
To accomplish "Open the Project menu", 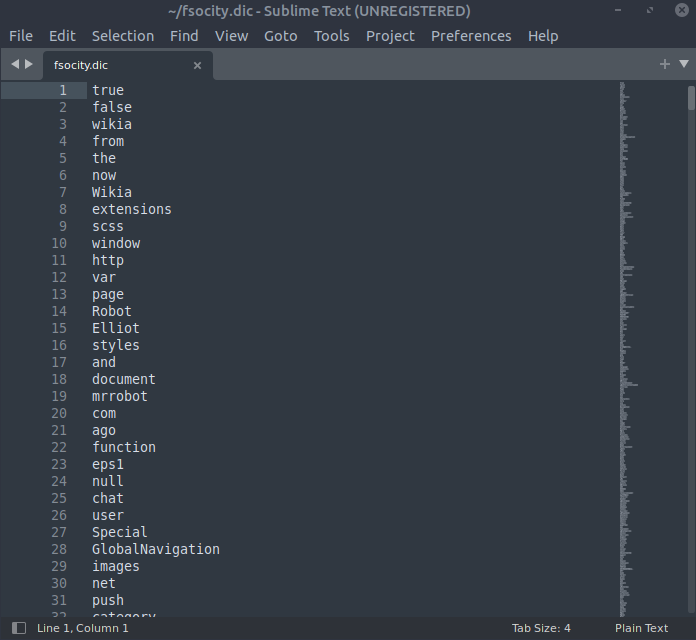I will click(390, 36).
